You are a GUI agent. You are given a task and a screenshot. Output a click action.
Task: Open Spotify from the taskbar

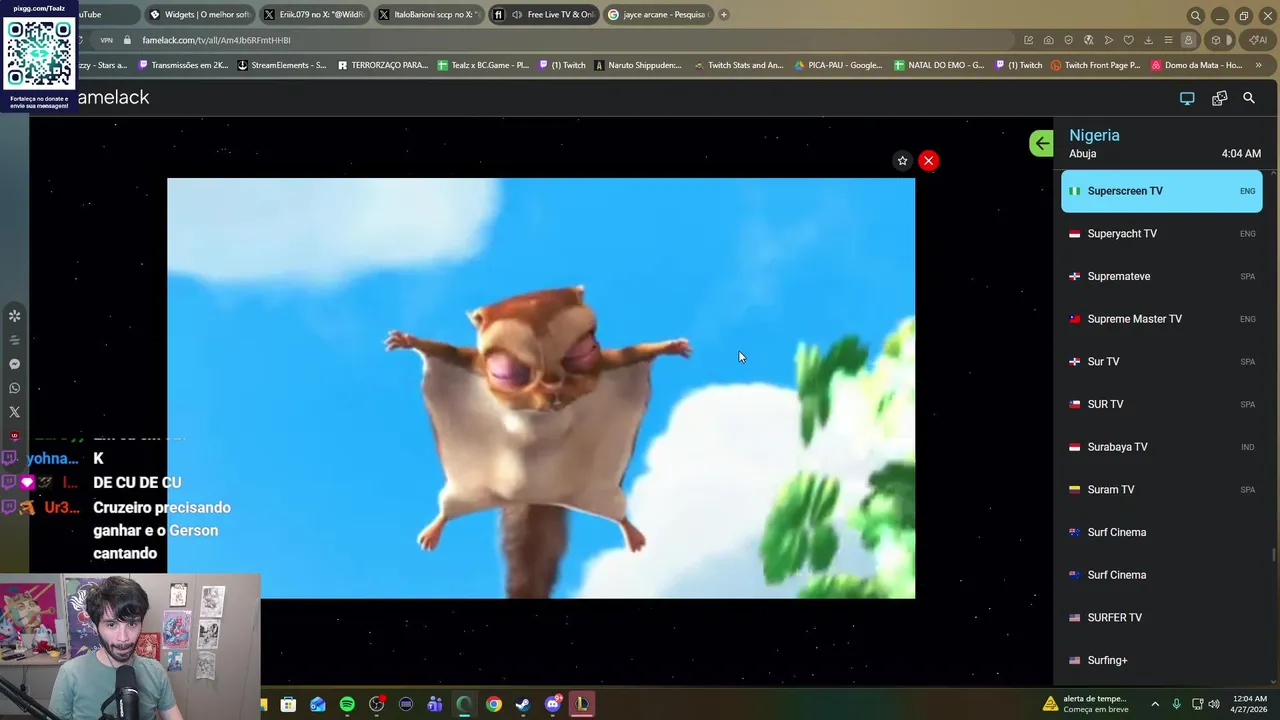click(347, 704)
